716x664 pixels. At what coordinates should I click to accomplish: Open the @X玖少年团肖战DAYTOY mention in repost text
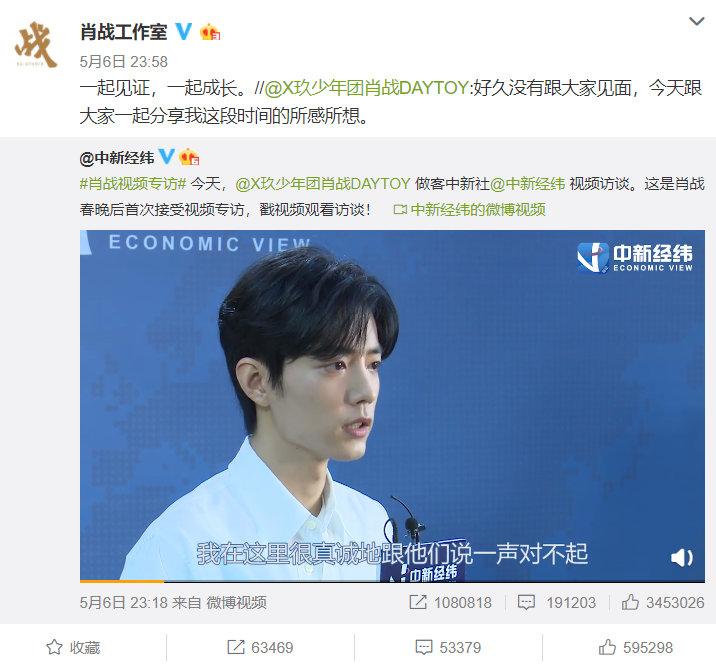click(x=366, y=88)
